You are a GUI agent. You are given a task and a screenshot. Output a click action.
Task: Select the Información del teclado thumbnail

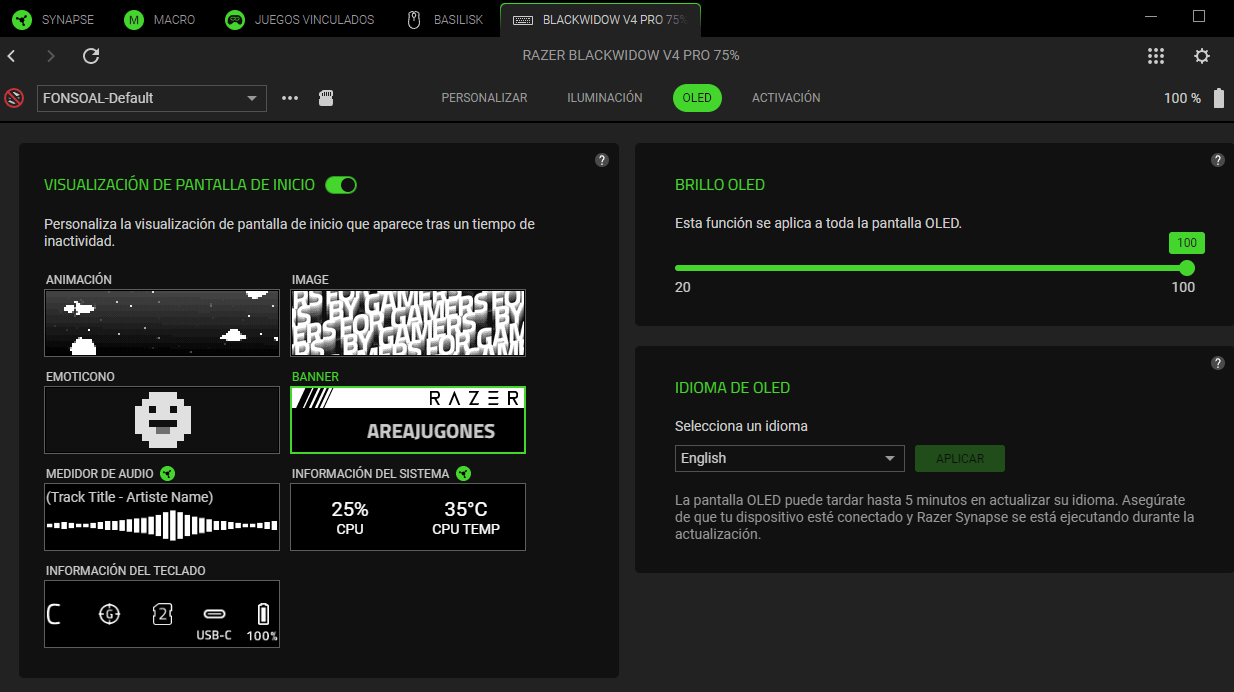point(162,614)
